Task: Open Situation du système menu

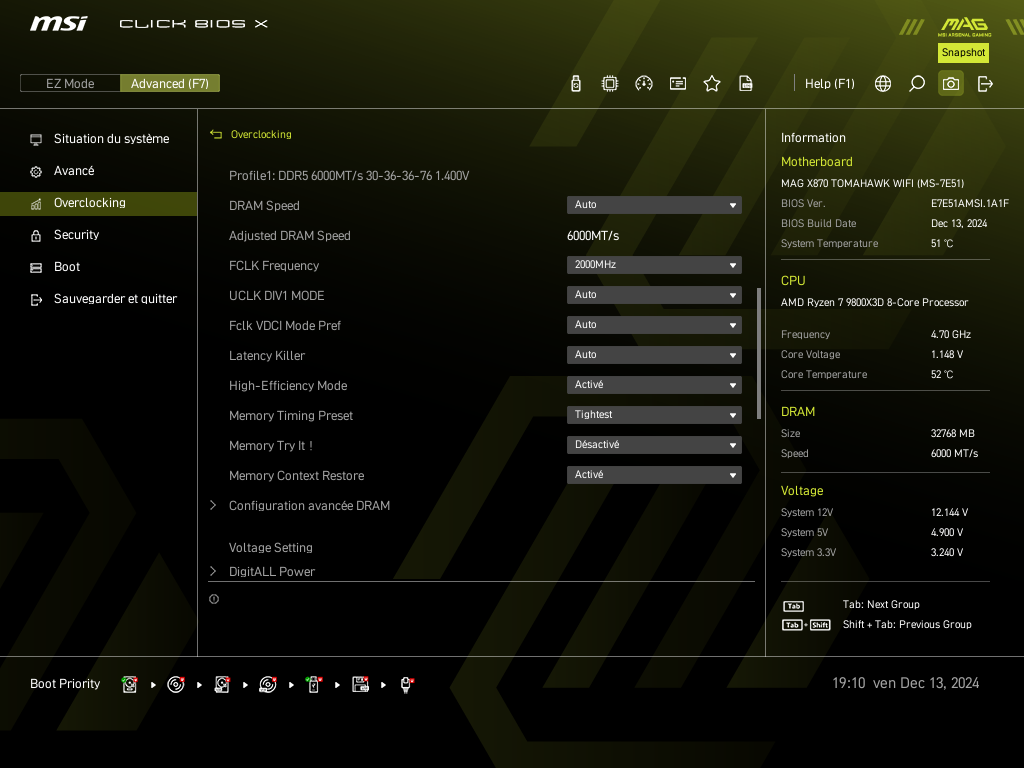Action: [111, 139]
